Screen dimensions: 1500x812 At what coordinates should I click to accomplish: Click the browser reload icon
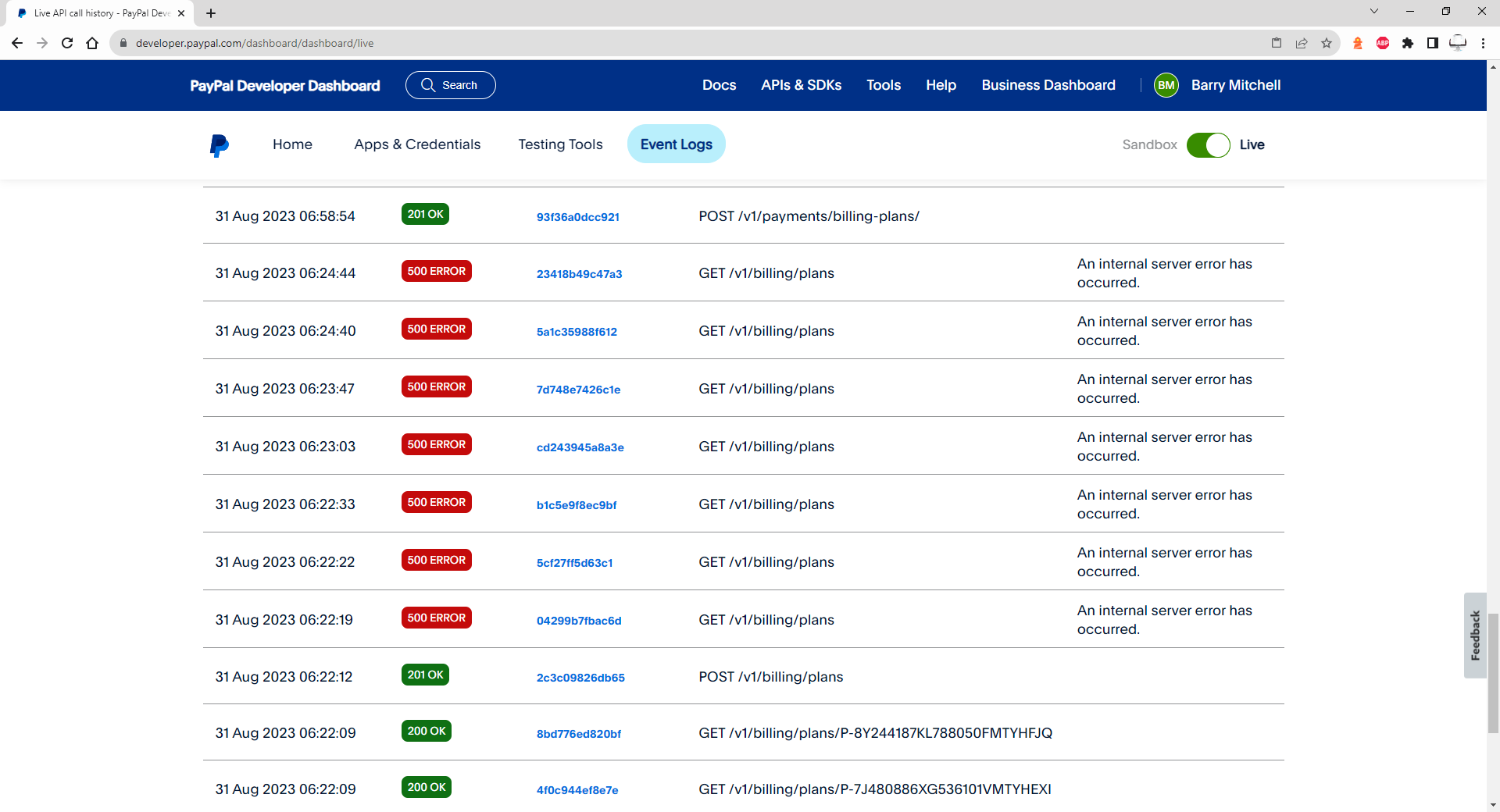pos(67,43)
